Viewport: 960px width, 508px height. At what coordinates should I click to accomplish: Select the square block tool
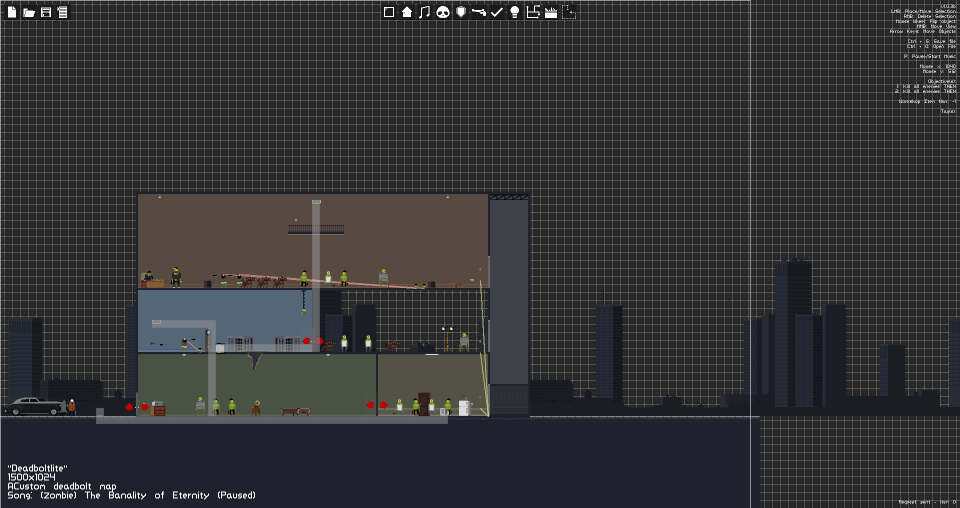tap(389, 12)
